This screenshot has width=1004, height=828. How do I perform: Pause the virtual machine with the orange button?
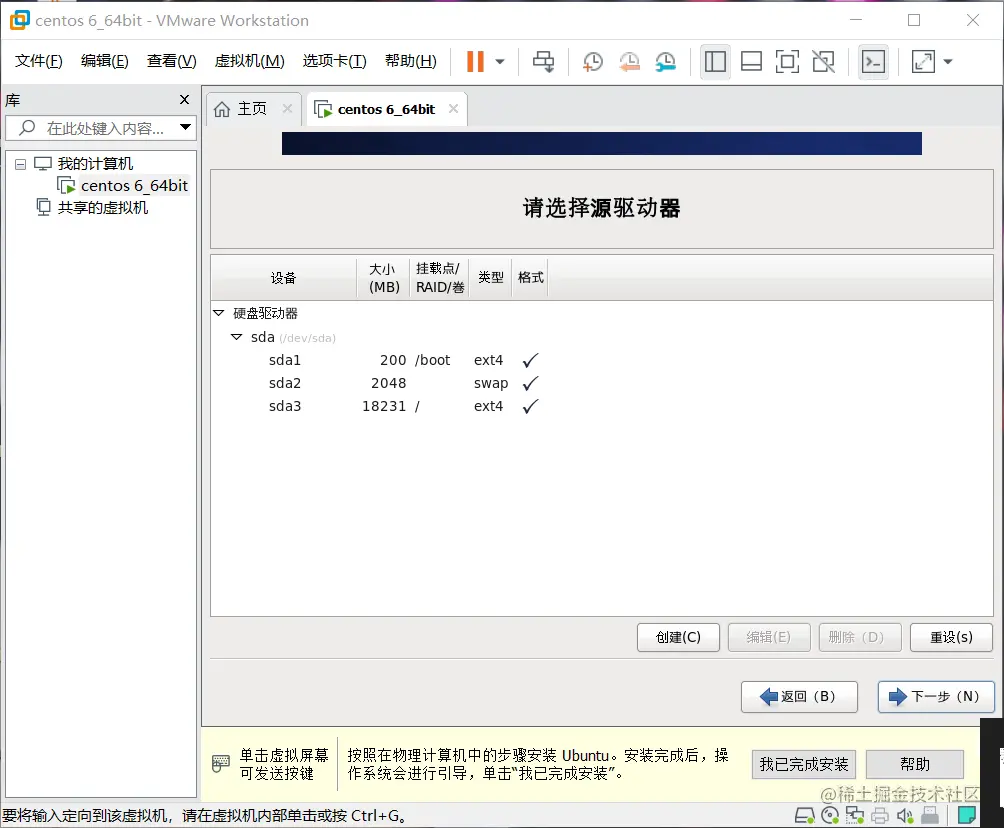click(475, 61)
